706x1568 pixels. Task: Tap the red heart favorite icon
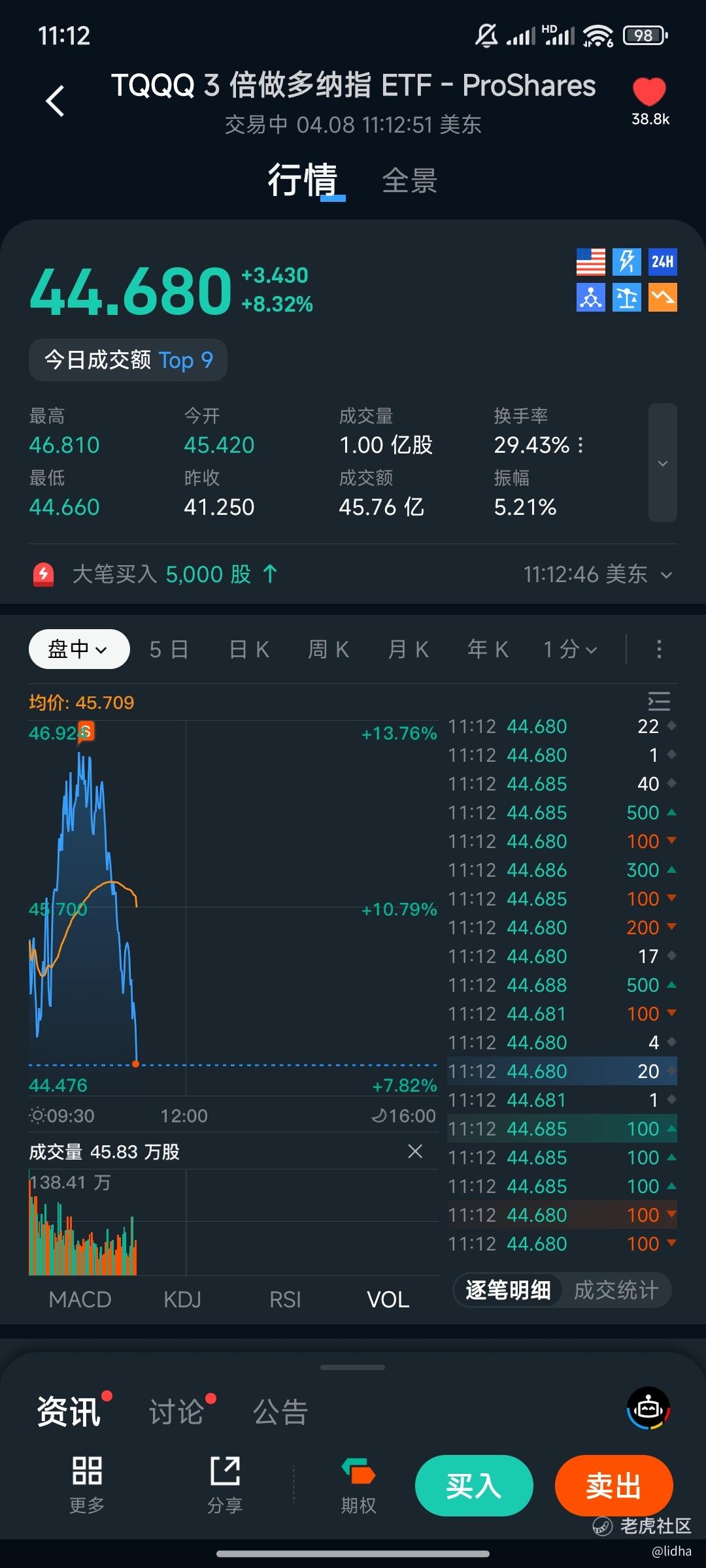coord(649,91)
